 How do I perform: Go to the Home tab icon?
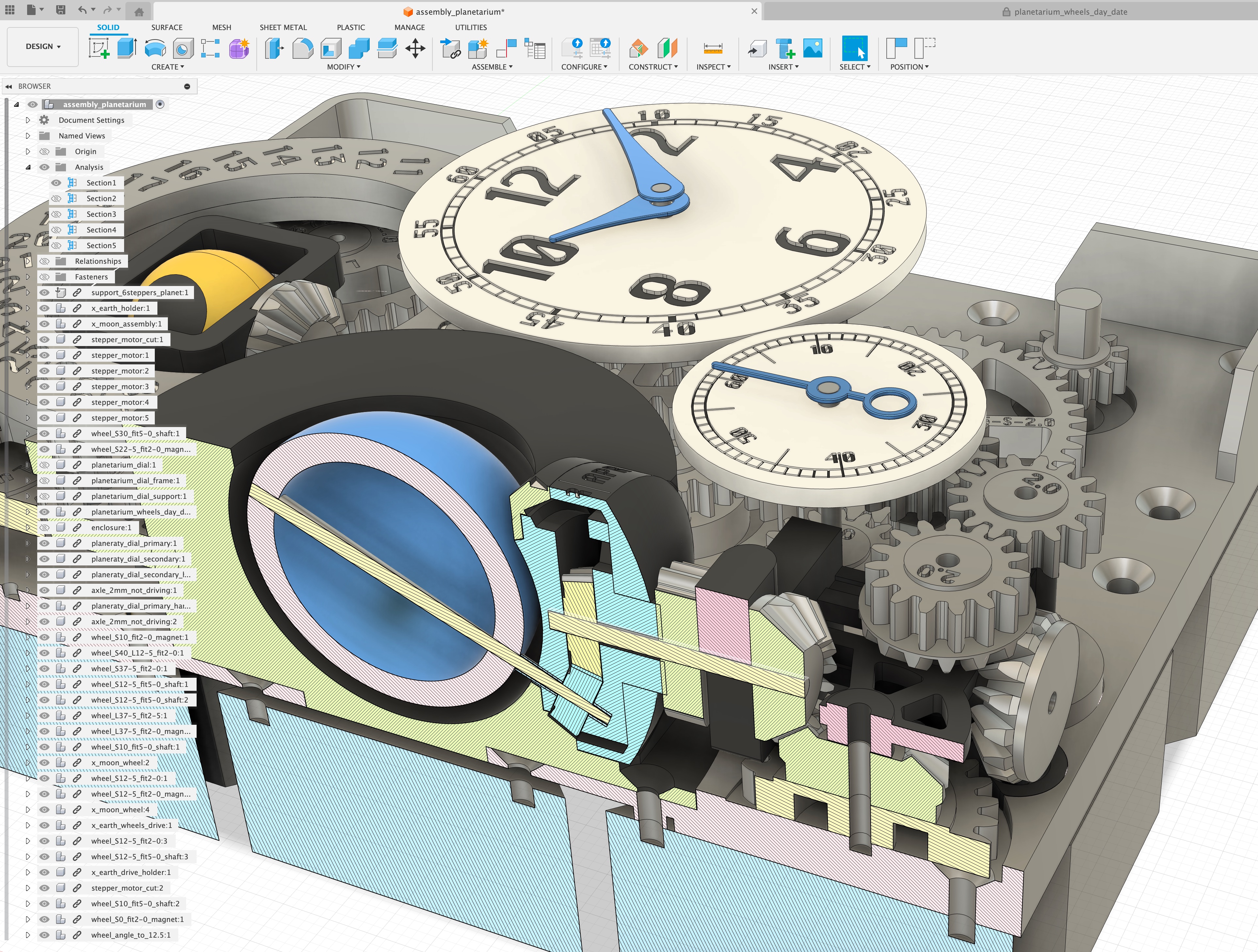tap(139, 11)
